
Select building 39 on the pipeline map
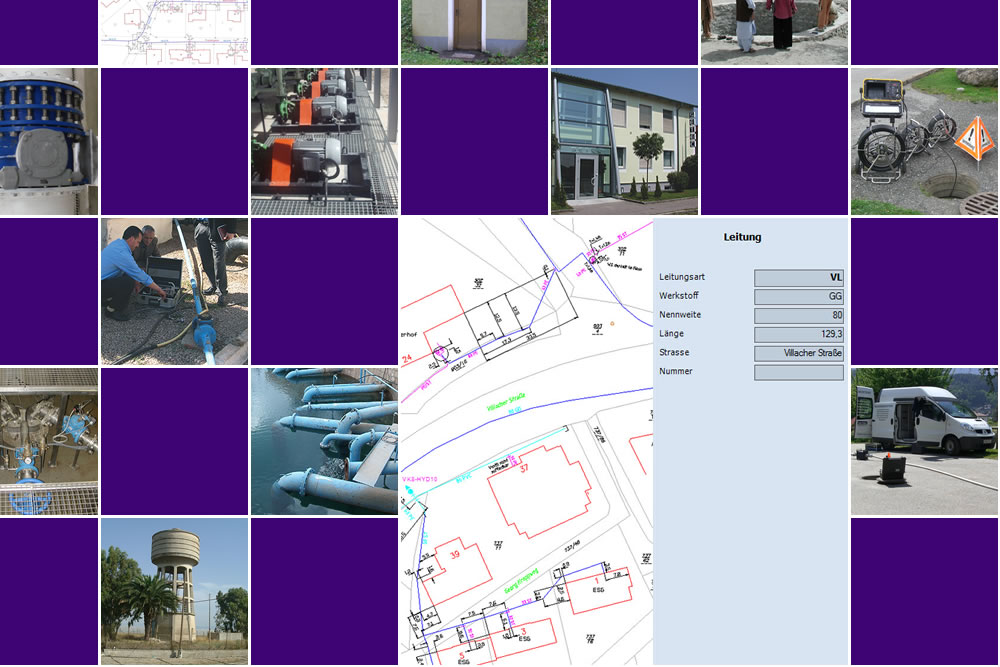coord(454,556)
